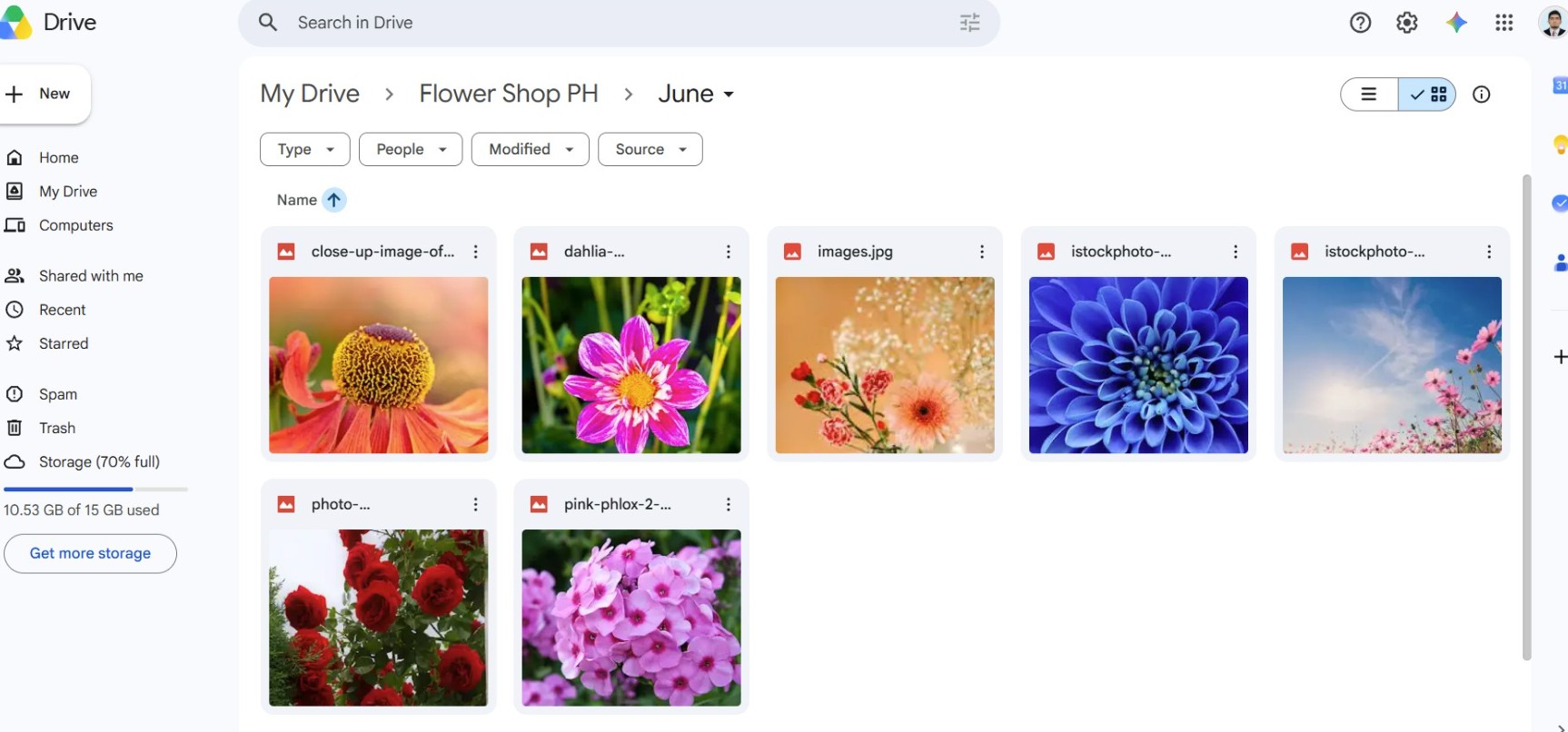
Task: Navigate to My Drive breadcrumb
Action: [x=310, y=94]
